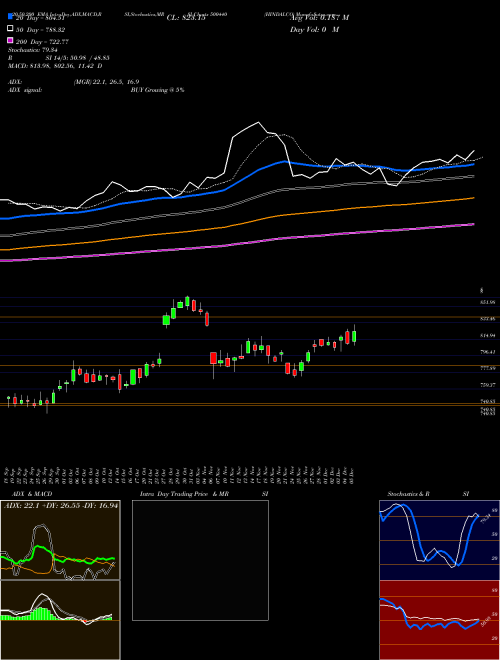Click the latest green candlestick on the price chart
The image size is (500, 660).
point(354,336)
